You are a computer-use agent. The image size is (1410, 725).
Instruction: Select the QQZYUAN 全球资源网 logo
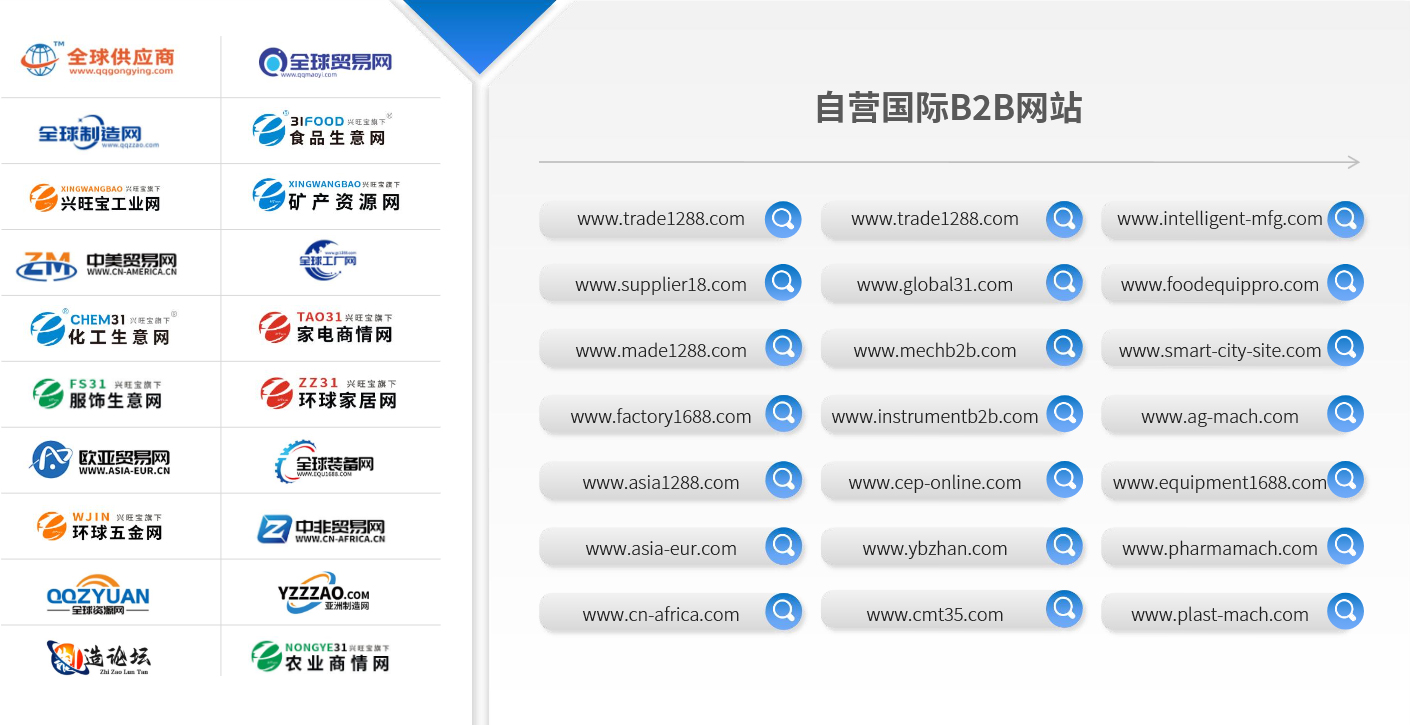[98, 594]
